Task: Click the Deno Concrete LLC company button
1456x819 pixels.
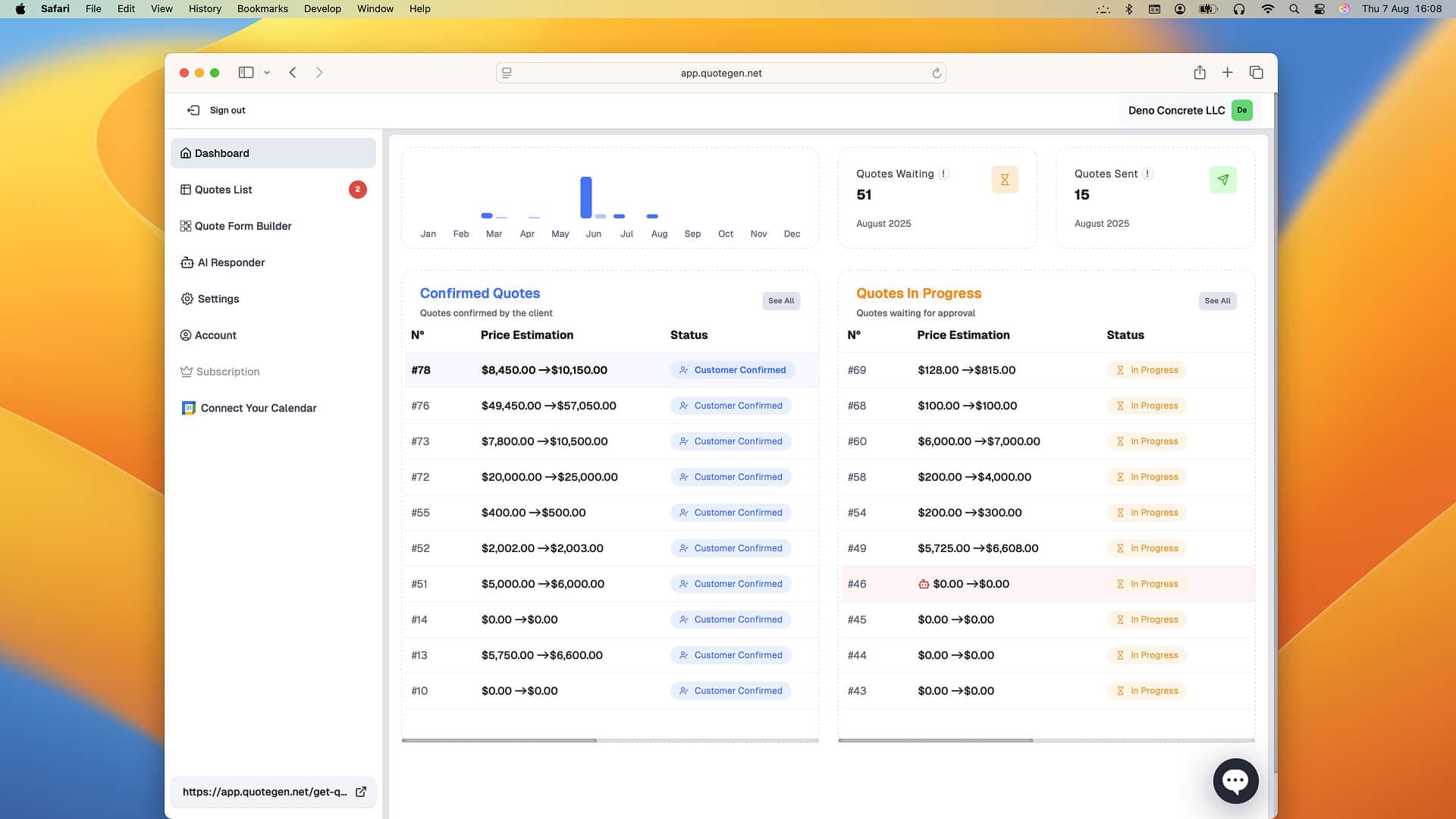Action: point(1189,110)
